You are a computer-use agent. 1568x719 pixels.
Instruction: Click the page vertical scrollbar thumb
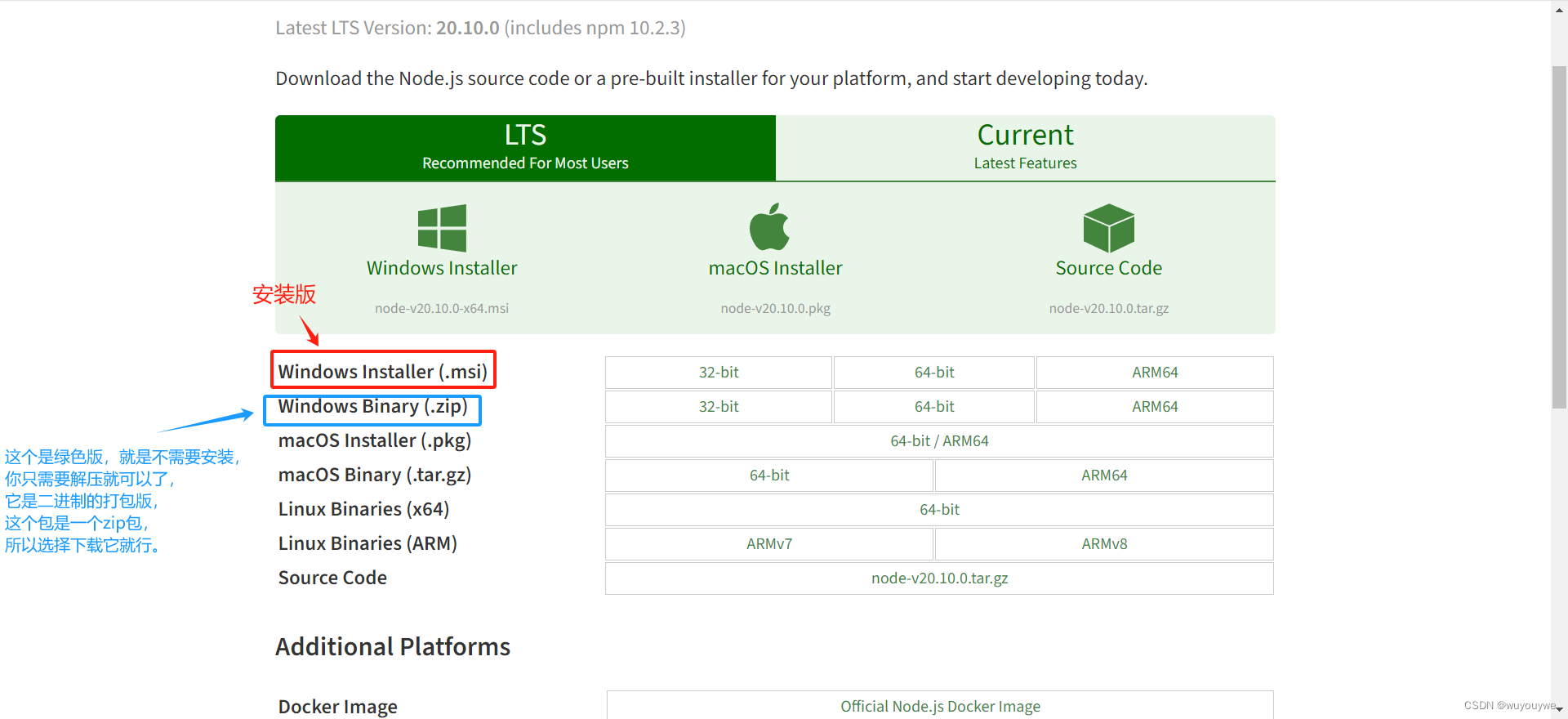pyautogui.click(x=1559, y=237)
